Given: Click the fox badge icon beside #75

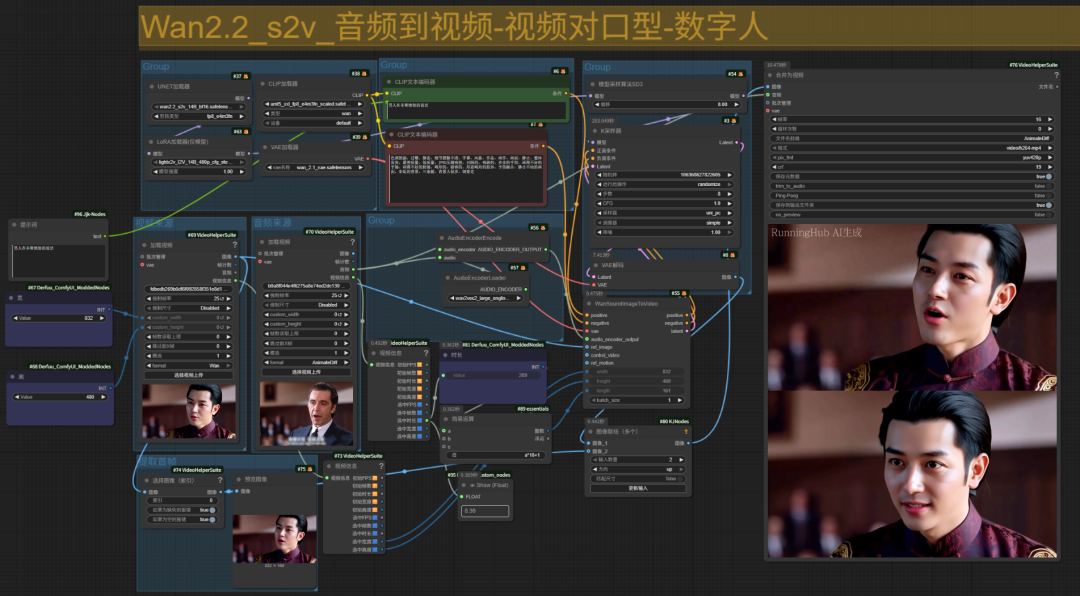Looking at the screenshot, I should pos(310,469).
